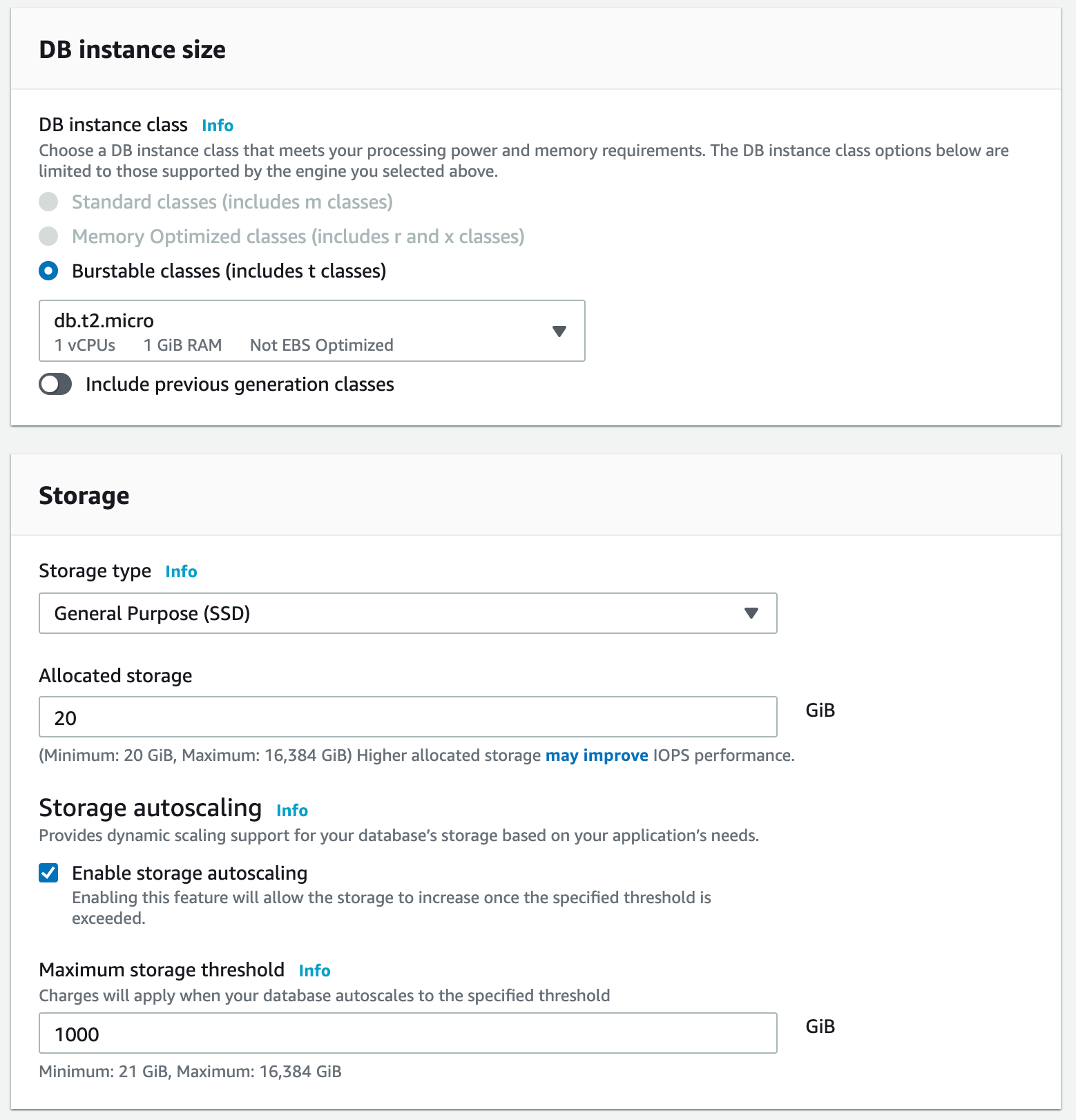The height and width of the screenshot is (1120, 1076).
Task: Select Burstable classes radio option
Action: pyautogui.click(x=48, y=271)
